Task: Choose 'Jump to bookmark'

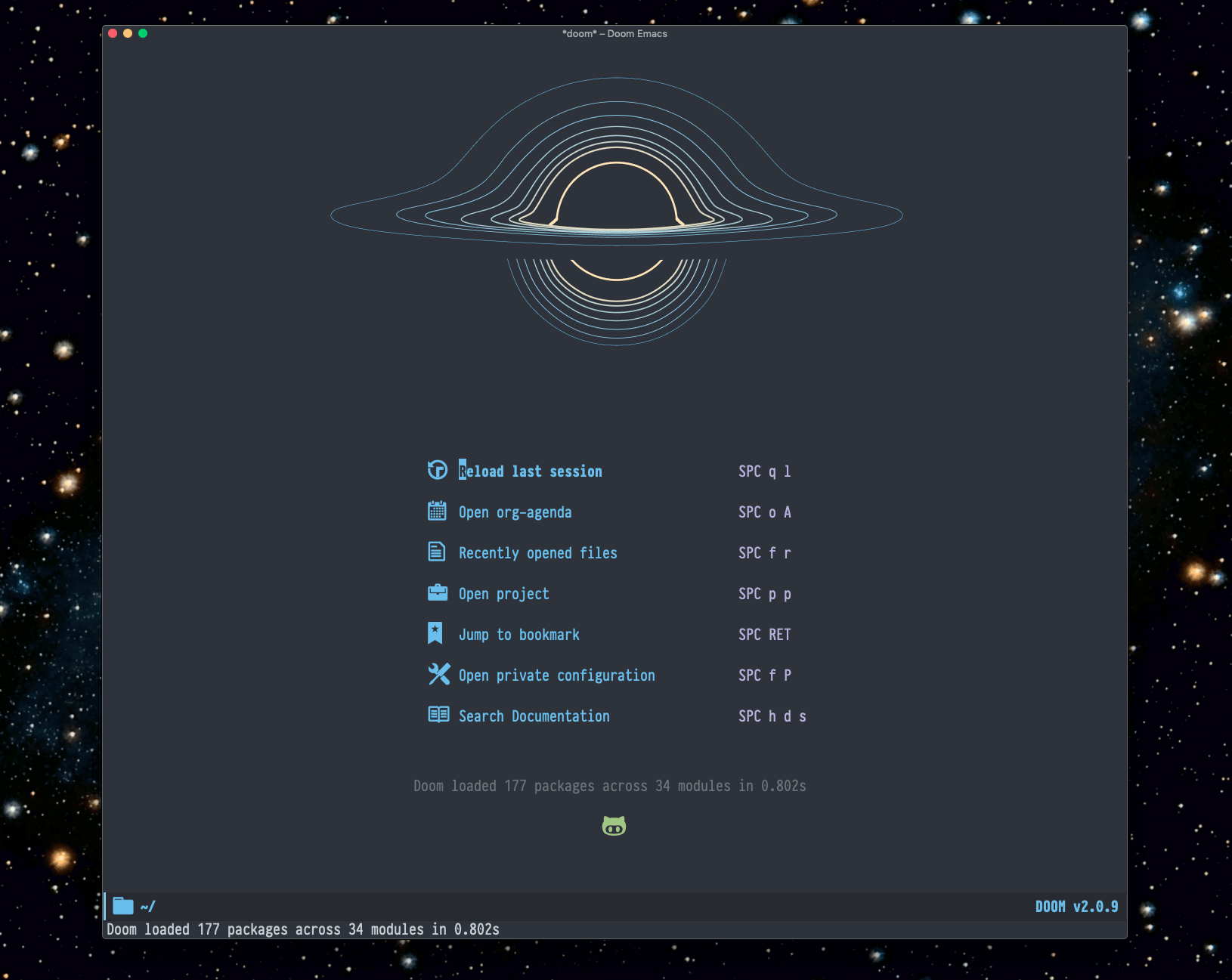Action: [x=519, y=635]
